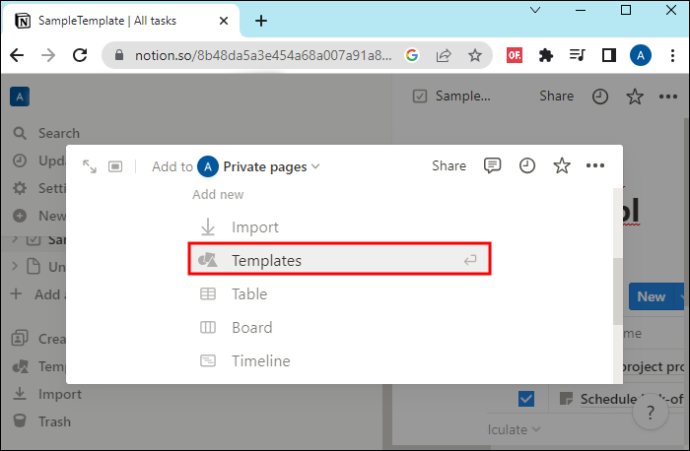Open the red OF extension icon
The width and height of the screenshot is (690, 451).
pos(514,55)
